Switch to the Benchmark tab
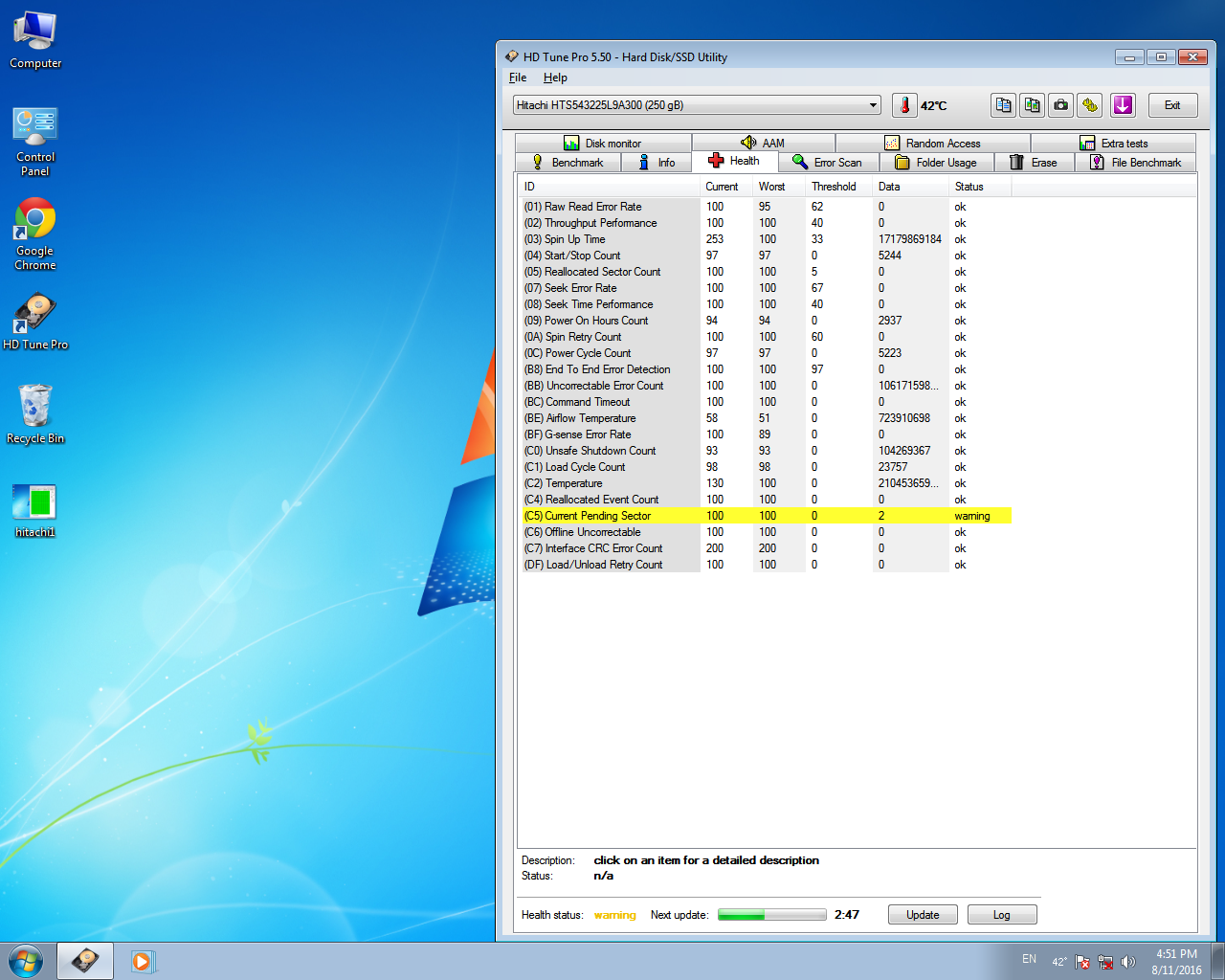This screenshot has width=1225, height=980. click(568, 163)
